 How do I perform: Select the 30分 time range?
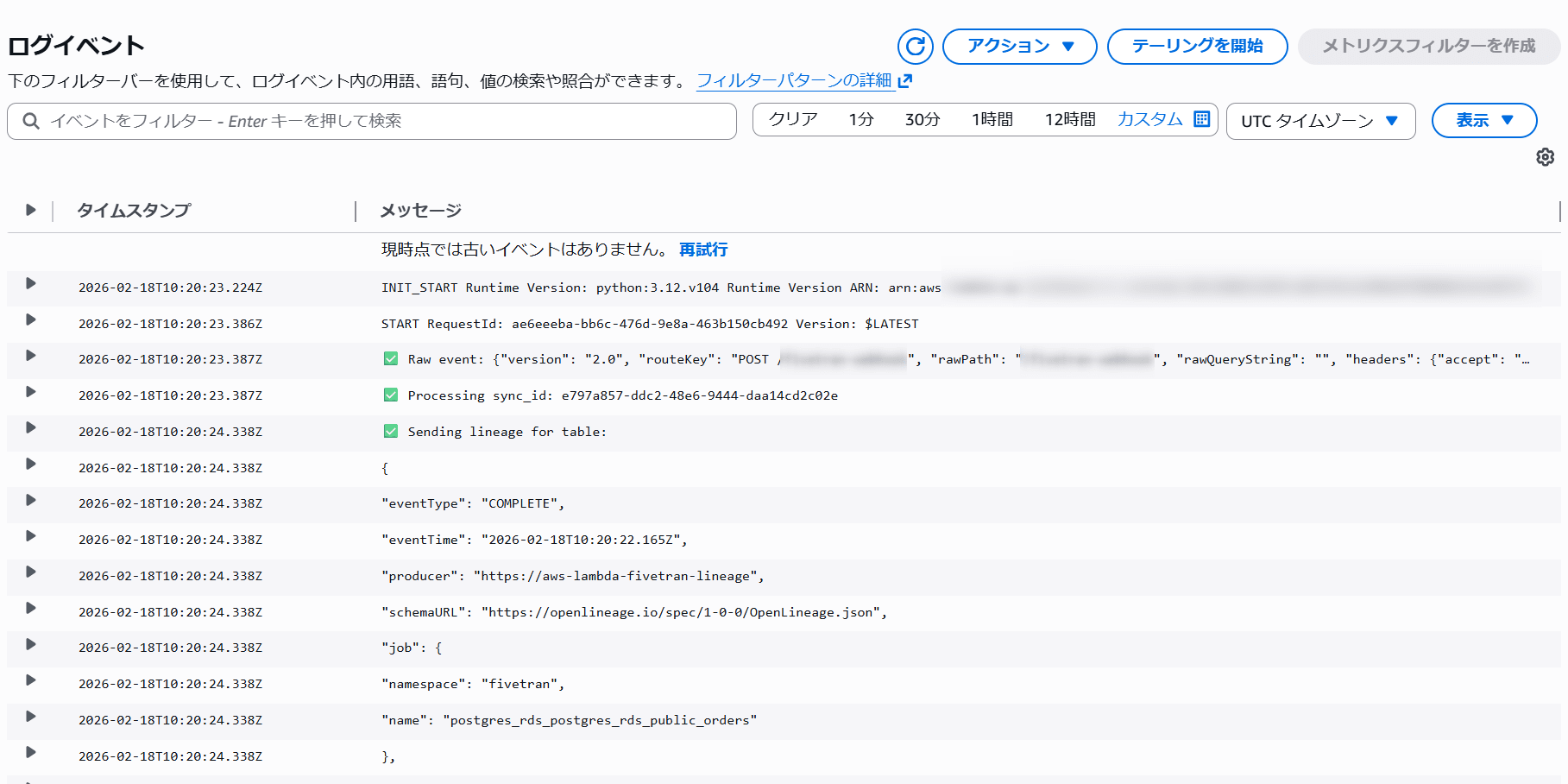pyautogui.click(x=922, y=119)
